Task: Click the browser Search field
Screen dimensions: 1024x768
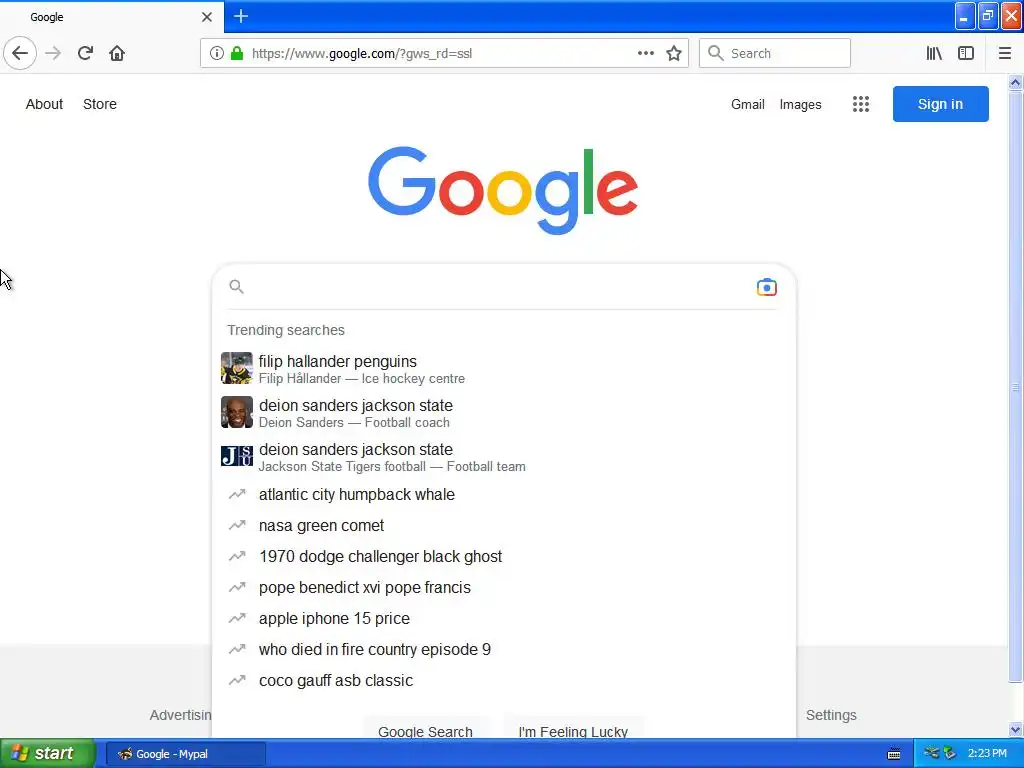Action: tap(775, 53)
